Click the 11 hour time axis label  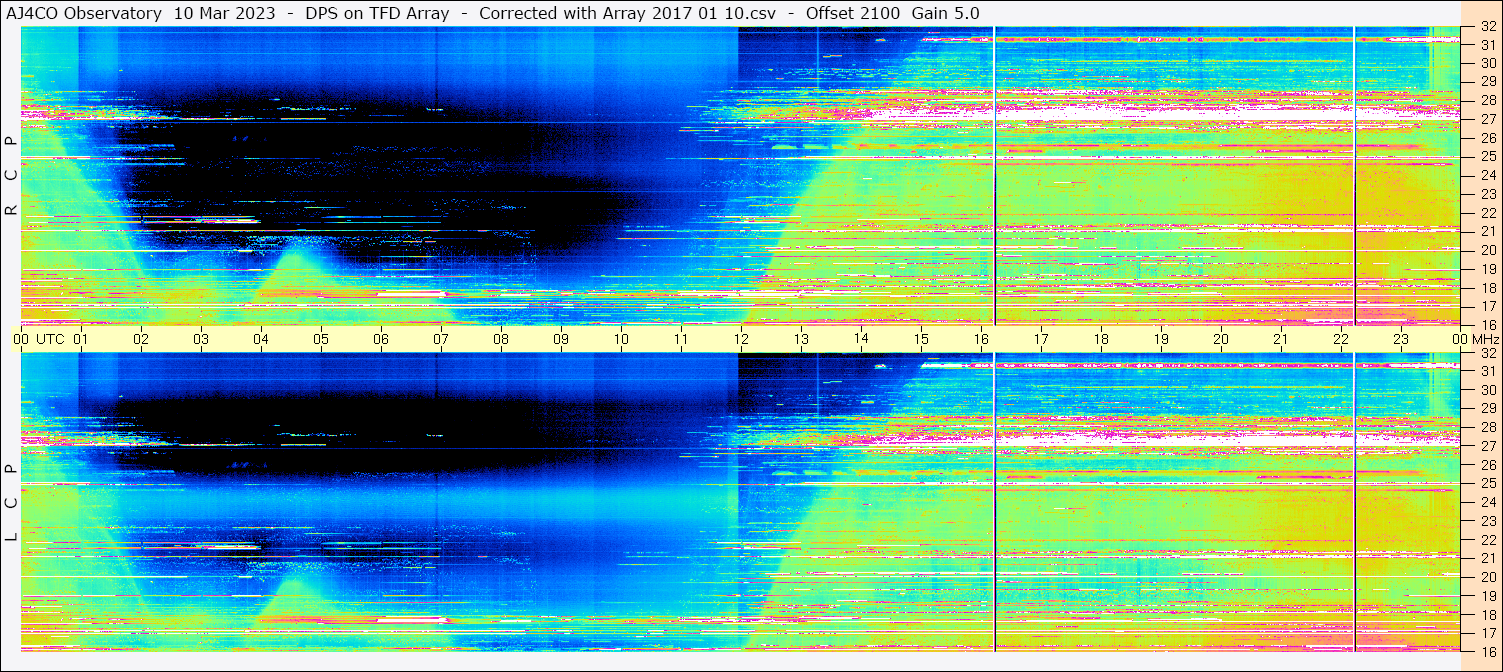(x=681, y=339)
